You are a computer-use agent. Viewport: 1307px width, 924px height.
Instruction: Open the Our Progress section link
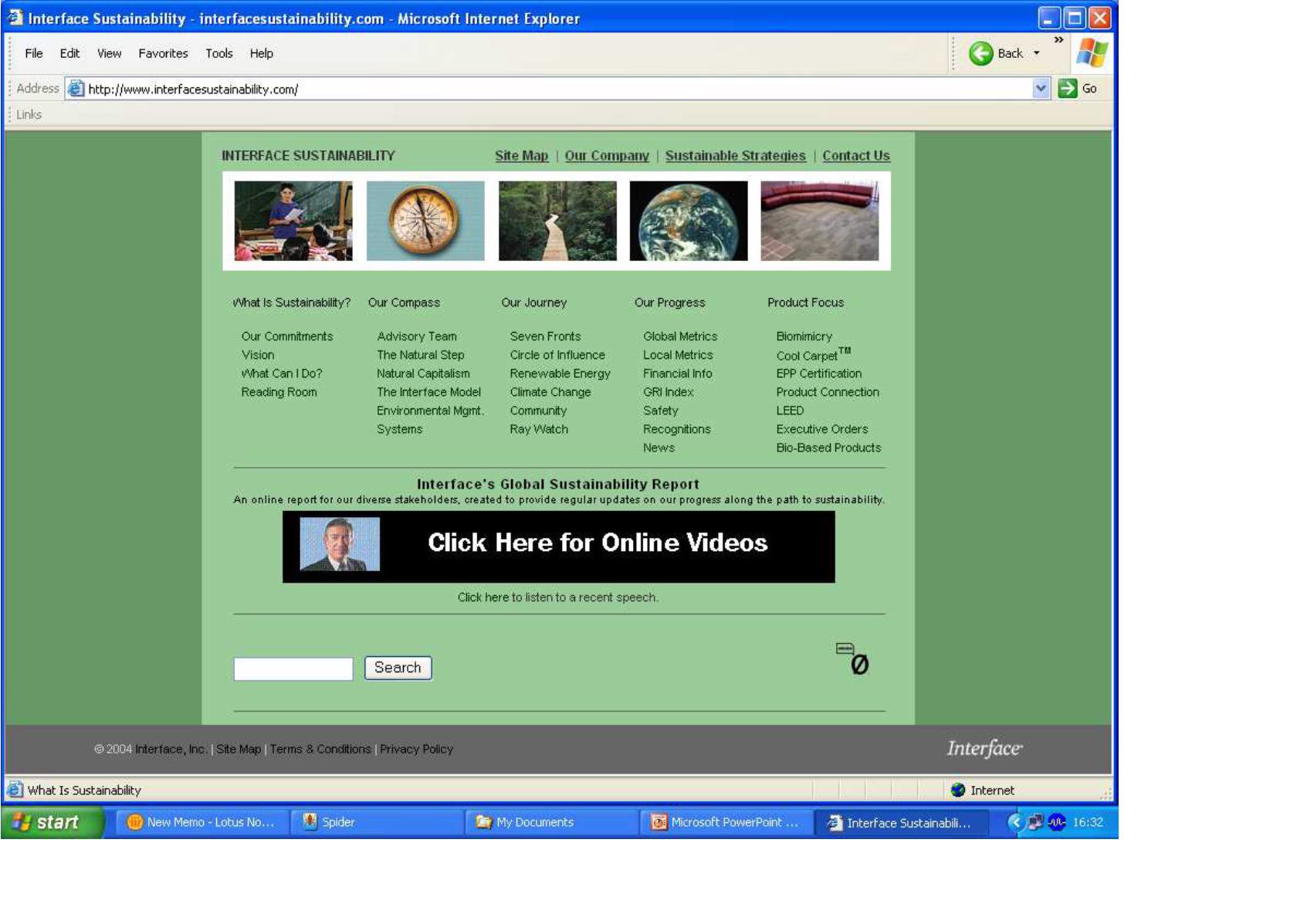(x=669, y=303)
